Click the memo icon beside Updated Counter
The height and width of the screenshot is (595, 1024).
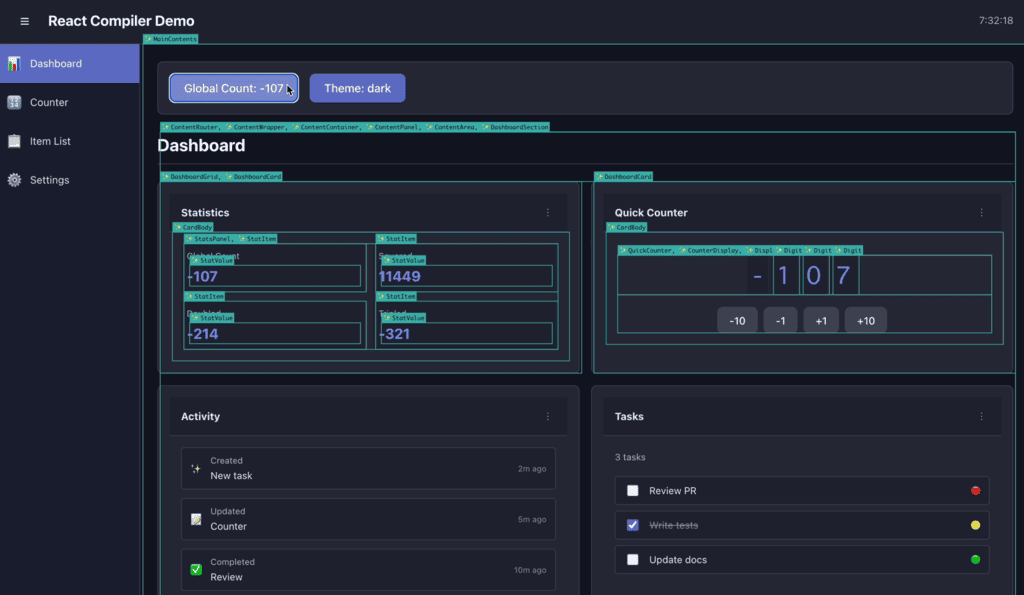[x=196, y=520]
